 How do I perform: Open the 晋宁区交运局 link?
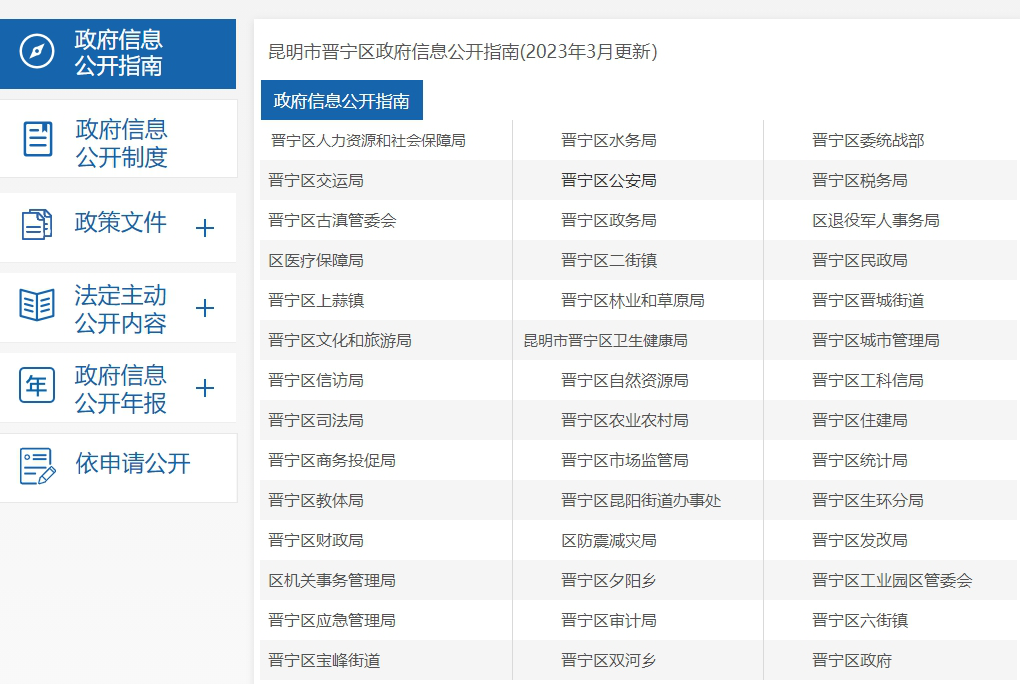click(315, 180)
